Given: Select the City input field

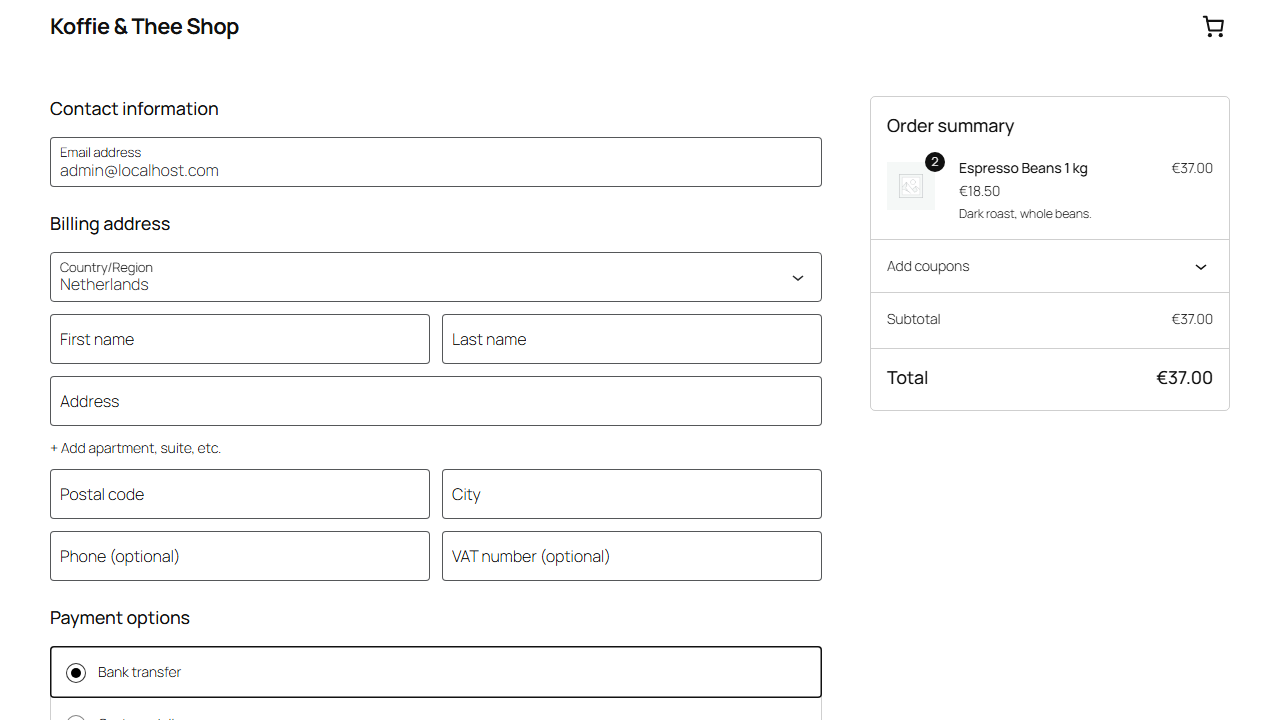Looking at the screenshot, I should 632,494.
